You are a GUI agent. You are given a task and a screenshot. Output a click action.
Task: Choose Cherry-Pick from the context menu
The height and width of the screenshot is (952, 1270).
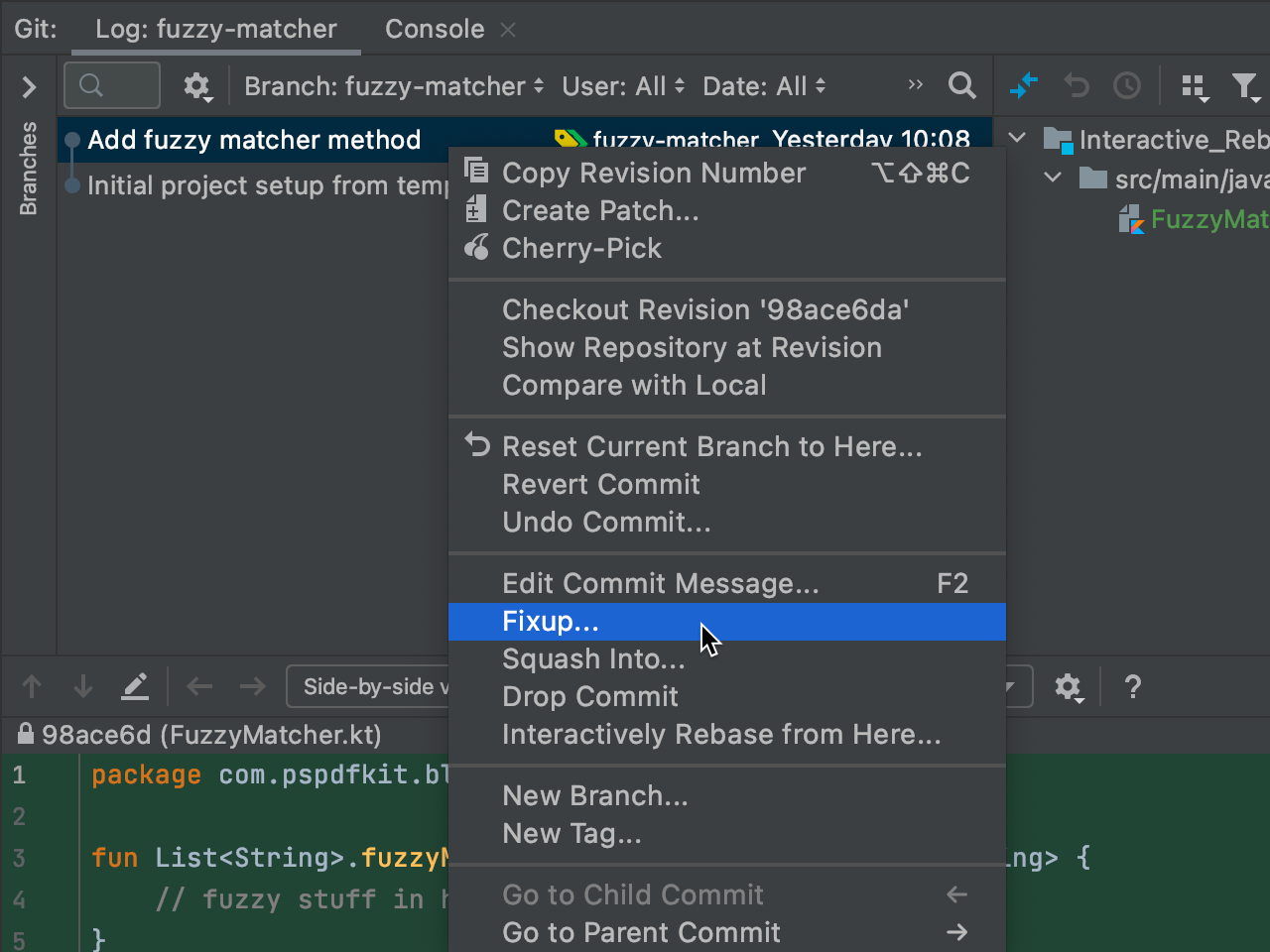tap(581, 248)
